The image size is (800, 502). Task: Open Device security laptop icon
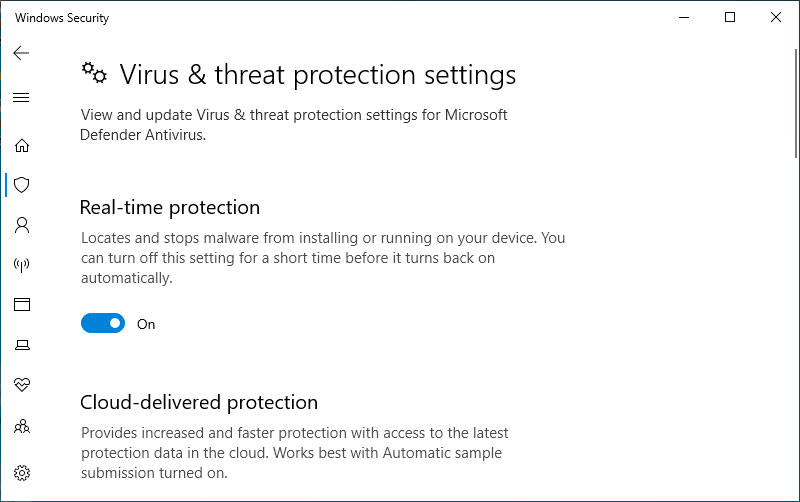coord(22,345)
